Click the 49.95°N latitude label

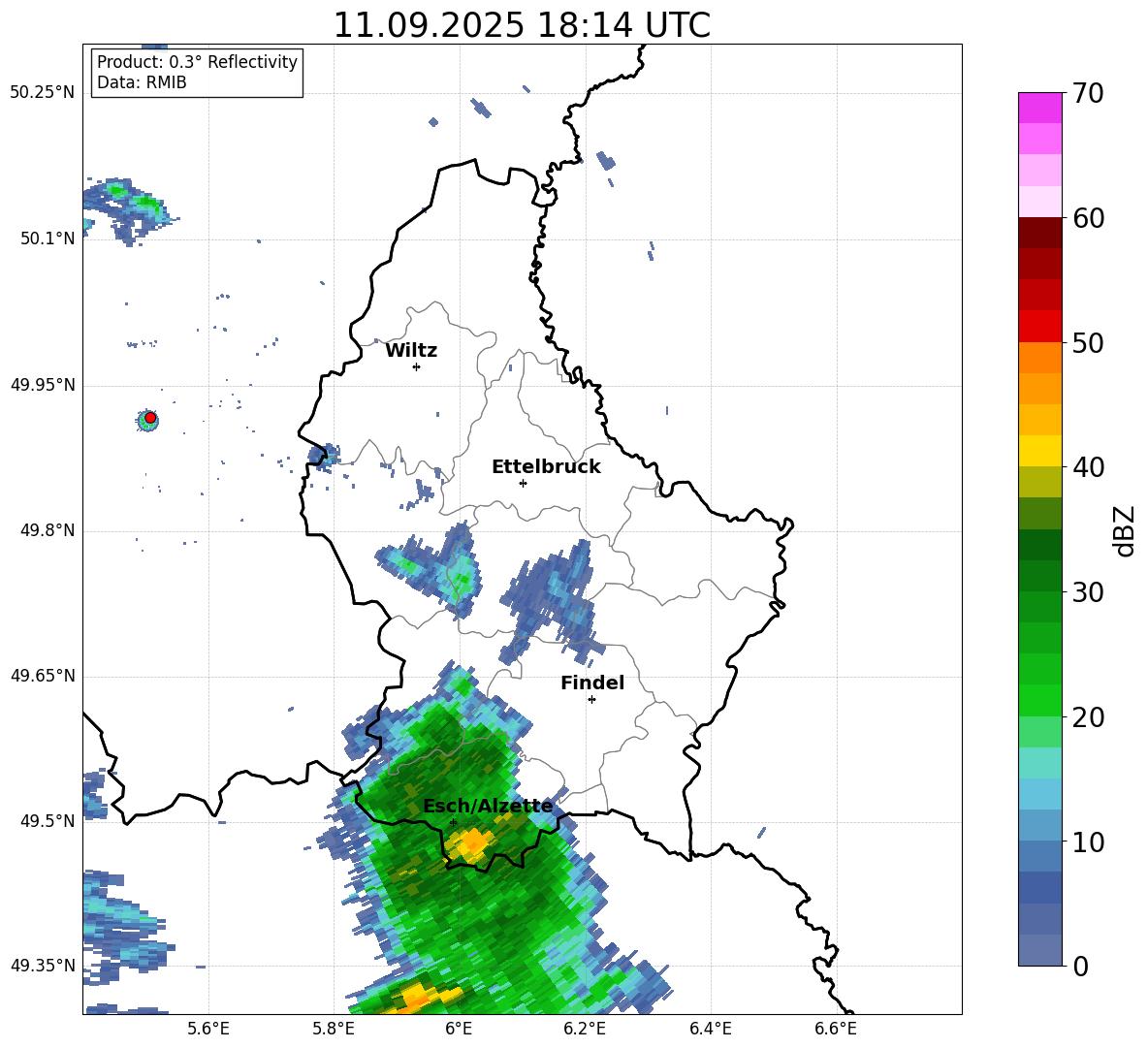pyautogui.click(x=44, y=385)
